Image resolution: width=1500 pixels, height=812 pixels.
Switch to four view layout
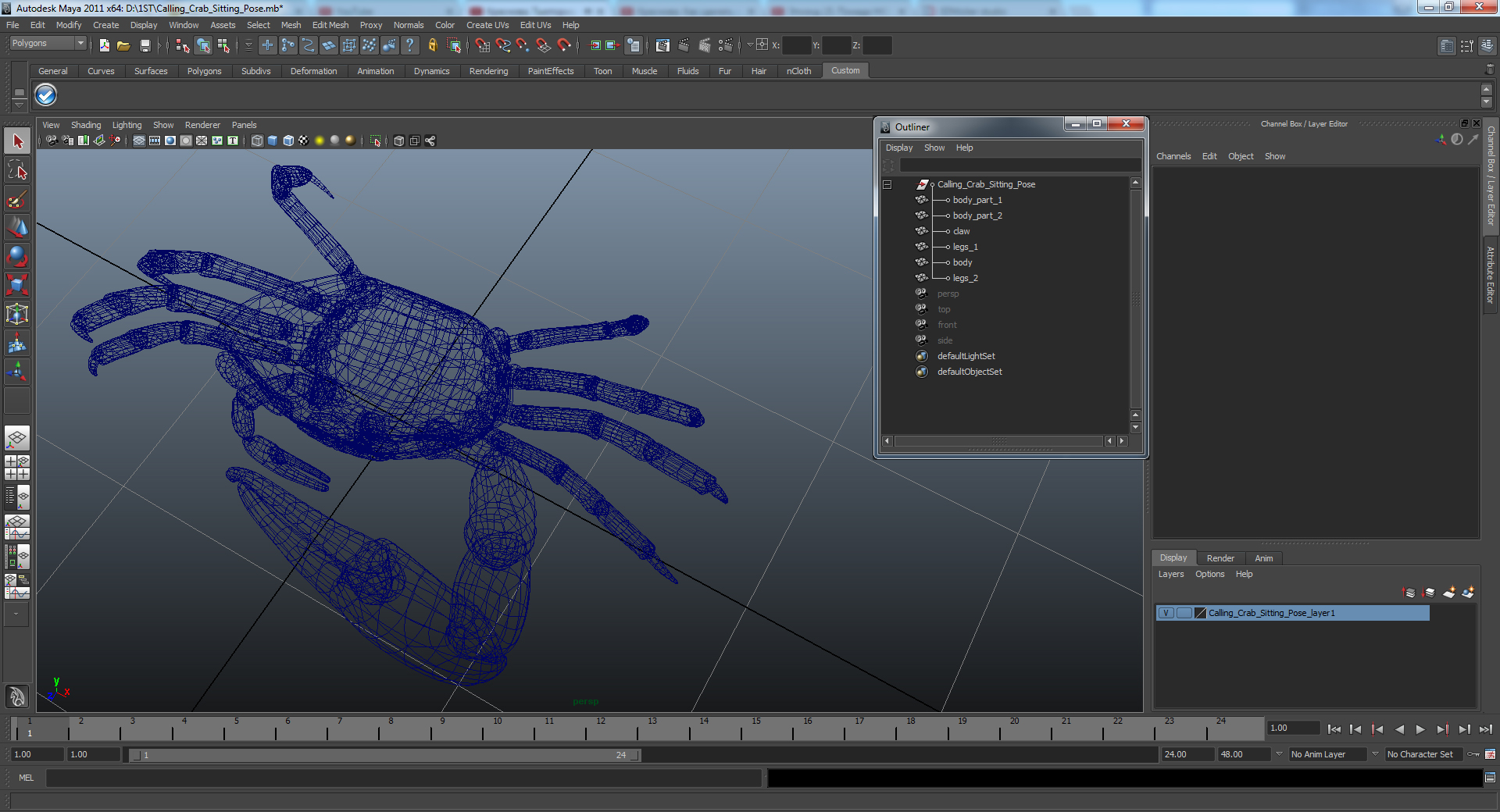(17, 467)
